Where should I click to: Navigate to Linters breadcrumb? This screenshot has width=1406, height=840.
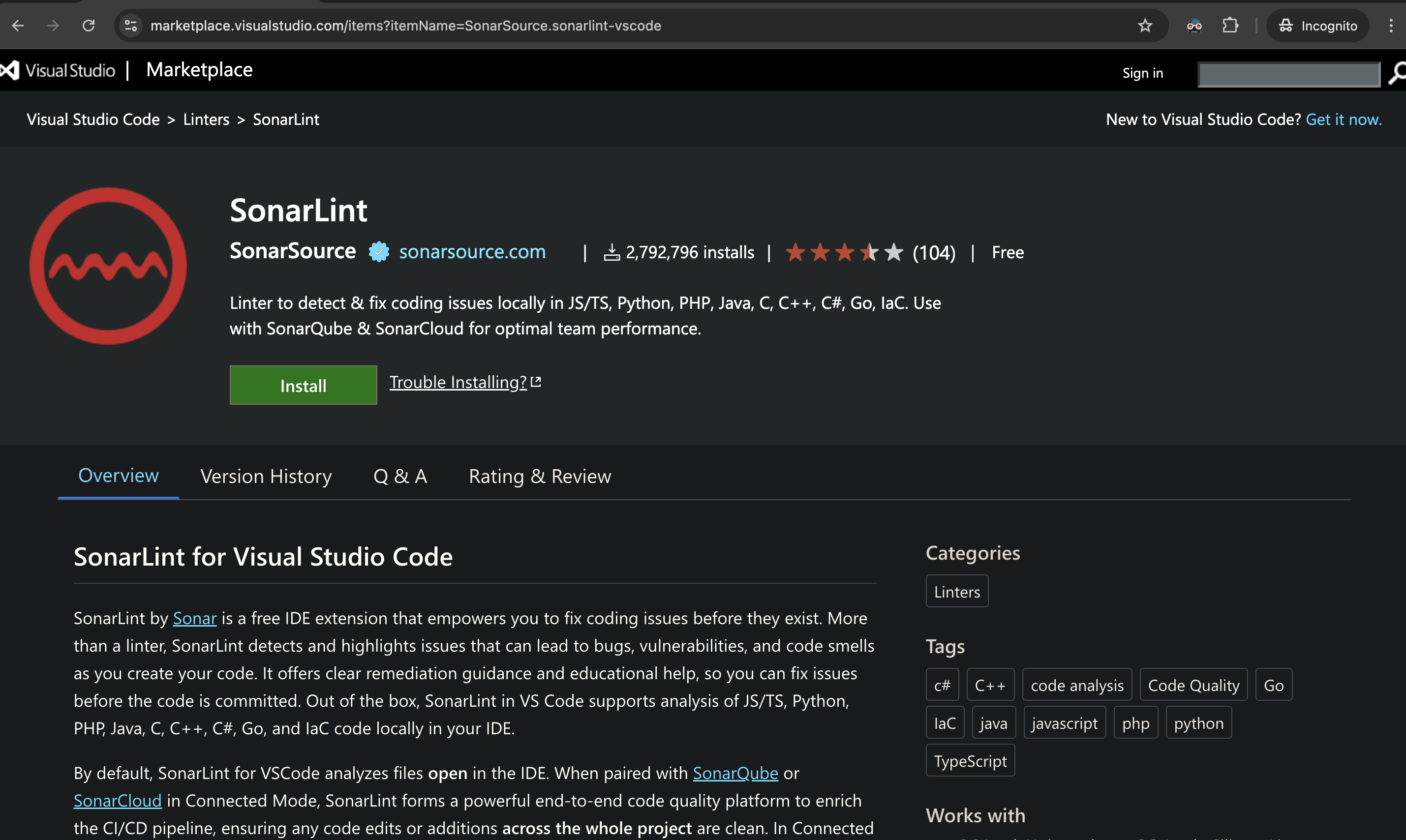206,120
